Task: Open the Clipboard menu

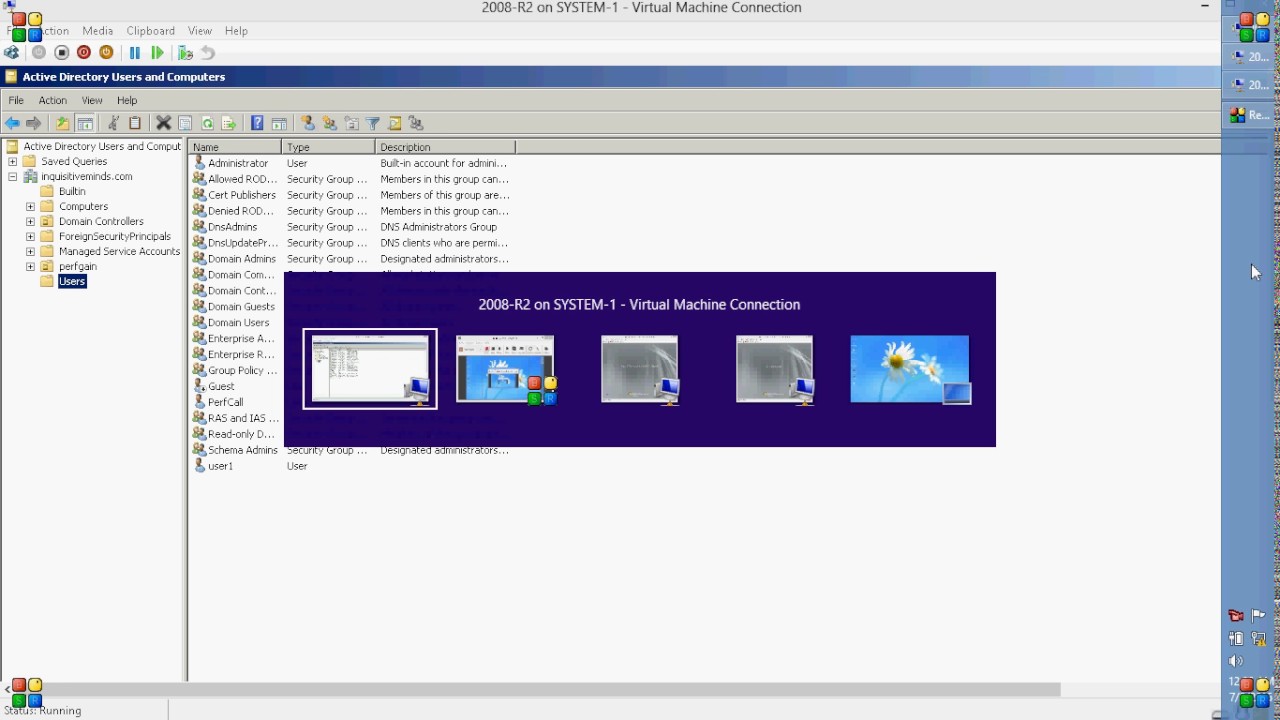Action: 150,31
